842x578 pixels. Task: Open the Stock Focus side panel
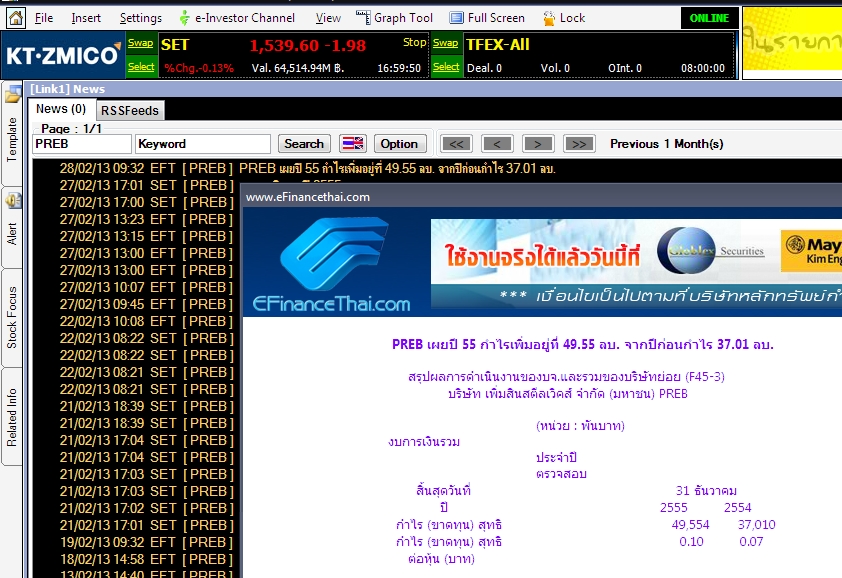[x=12, y=317]
